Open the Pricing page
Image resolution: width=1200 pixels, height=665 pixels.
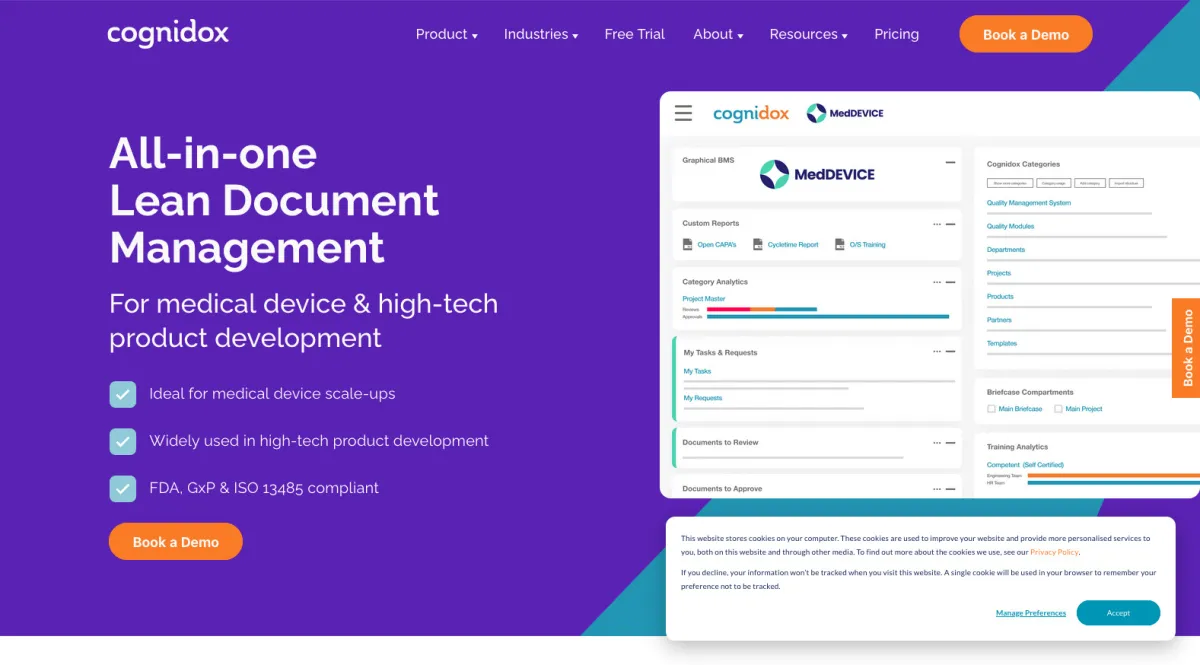896,34
